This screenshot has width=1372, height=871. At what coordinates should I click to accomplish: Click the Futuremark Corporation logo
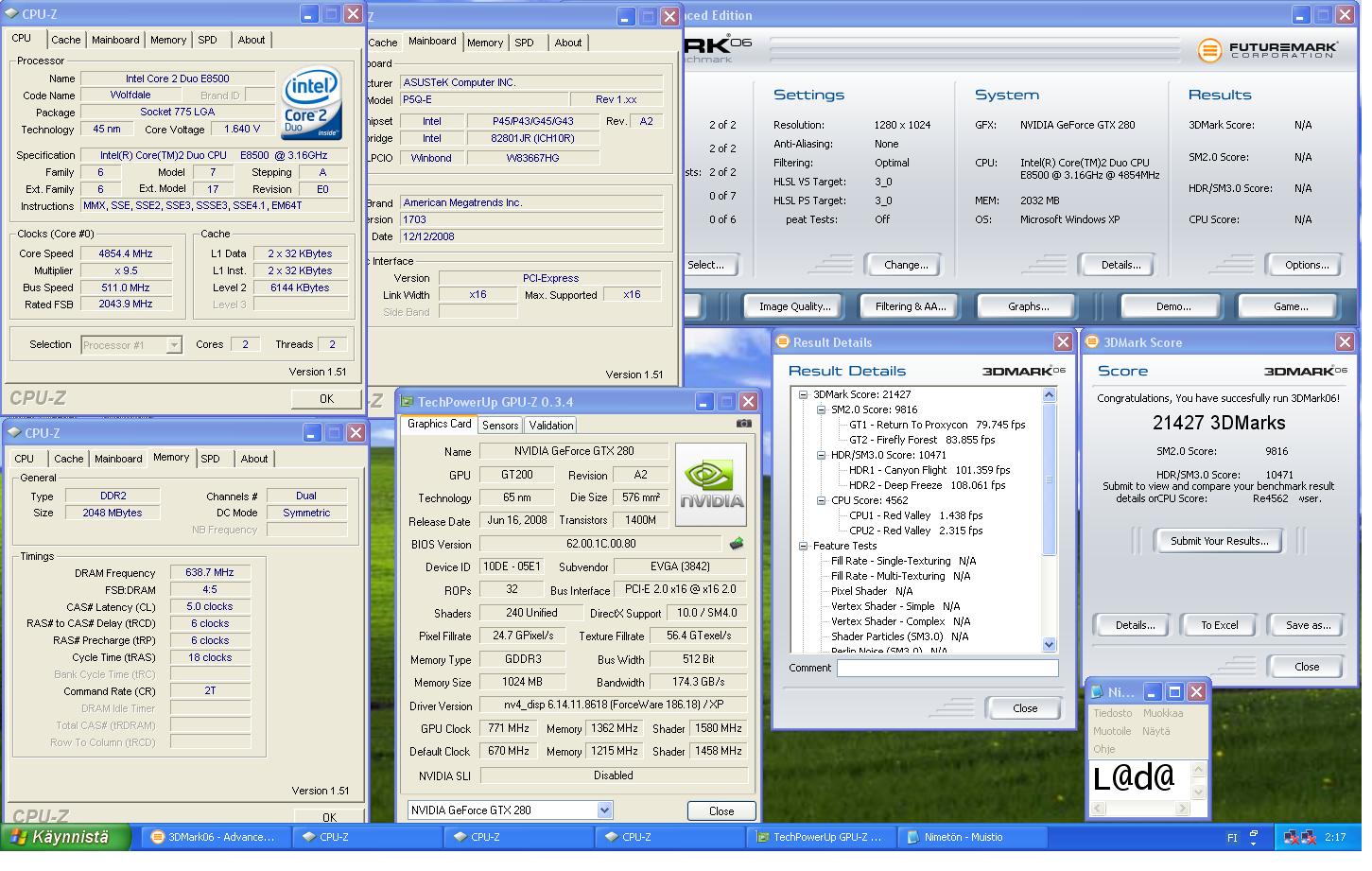[x=1267, y=50]
